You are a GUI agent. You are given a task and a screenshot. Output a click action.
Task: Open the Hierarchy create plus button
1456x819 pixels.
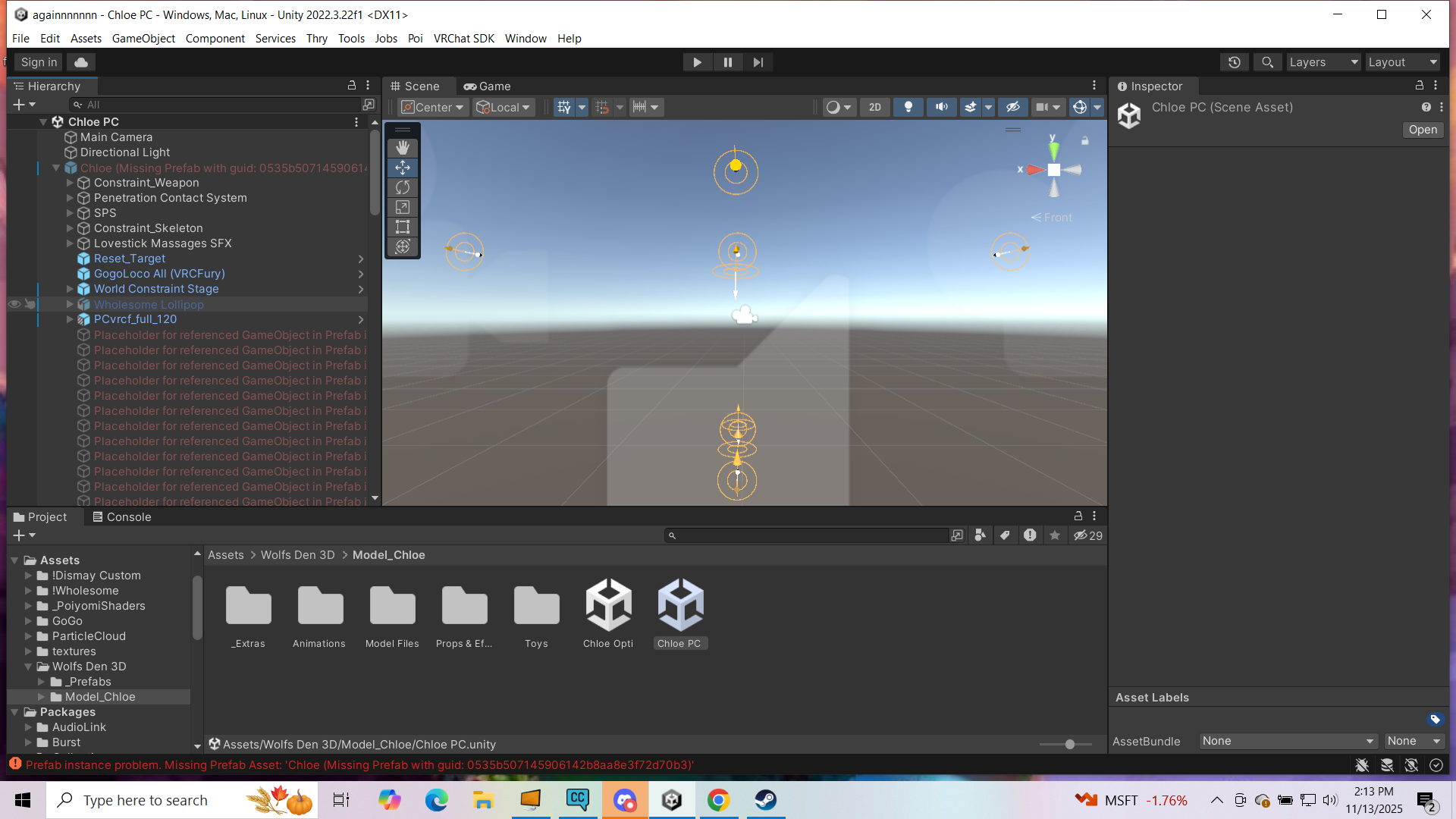(x=24, y=105)
